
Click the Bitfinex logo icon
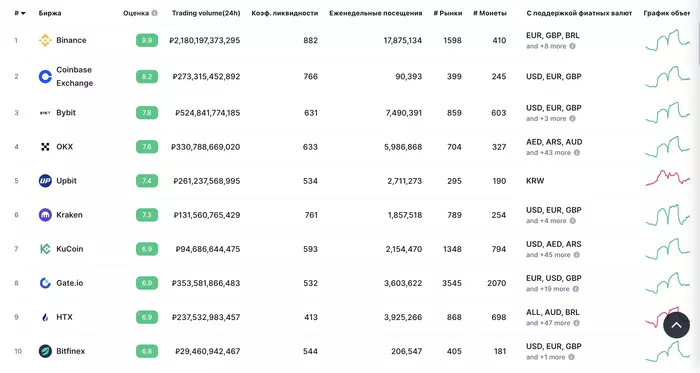click(45, 351)
